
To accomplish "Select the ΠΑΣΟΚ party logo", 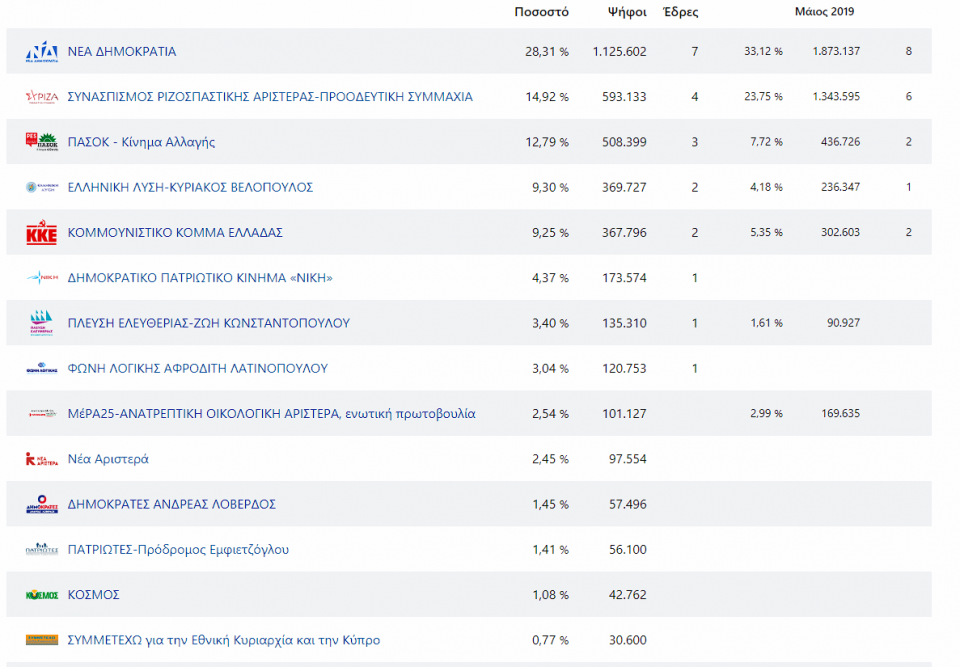I will [41, 142].
